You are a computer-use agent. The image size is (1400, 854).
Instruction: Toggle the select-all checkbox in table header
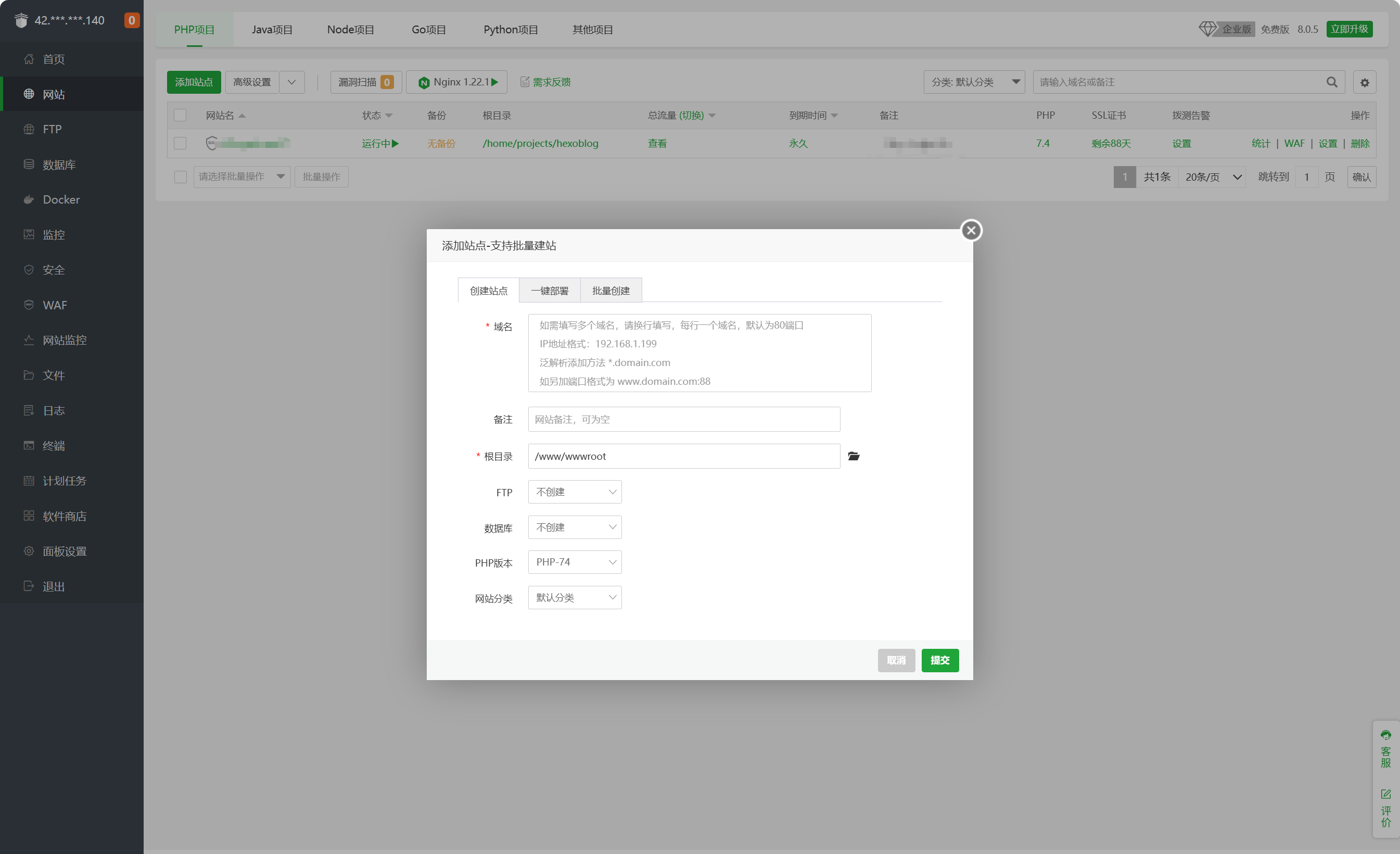[x=180, y=116]
